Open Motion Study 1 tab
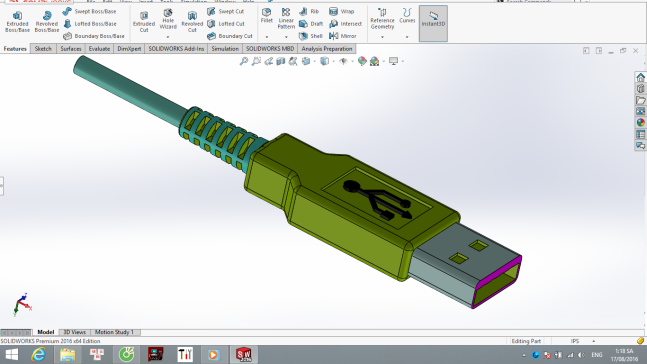647x364 pixels. (x=114, y=332)
